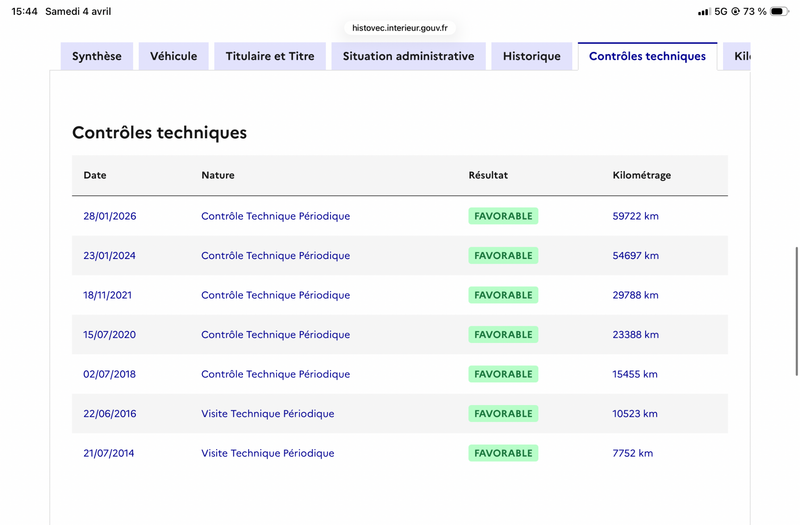The width and height of the screenshot is (800, 525).
Task: Open the partially visible Kilométrage tab
Action: [x=737, y=56]
